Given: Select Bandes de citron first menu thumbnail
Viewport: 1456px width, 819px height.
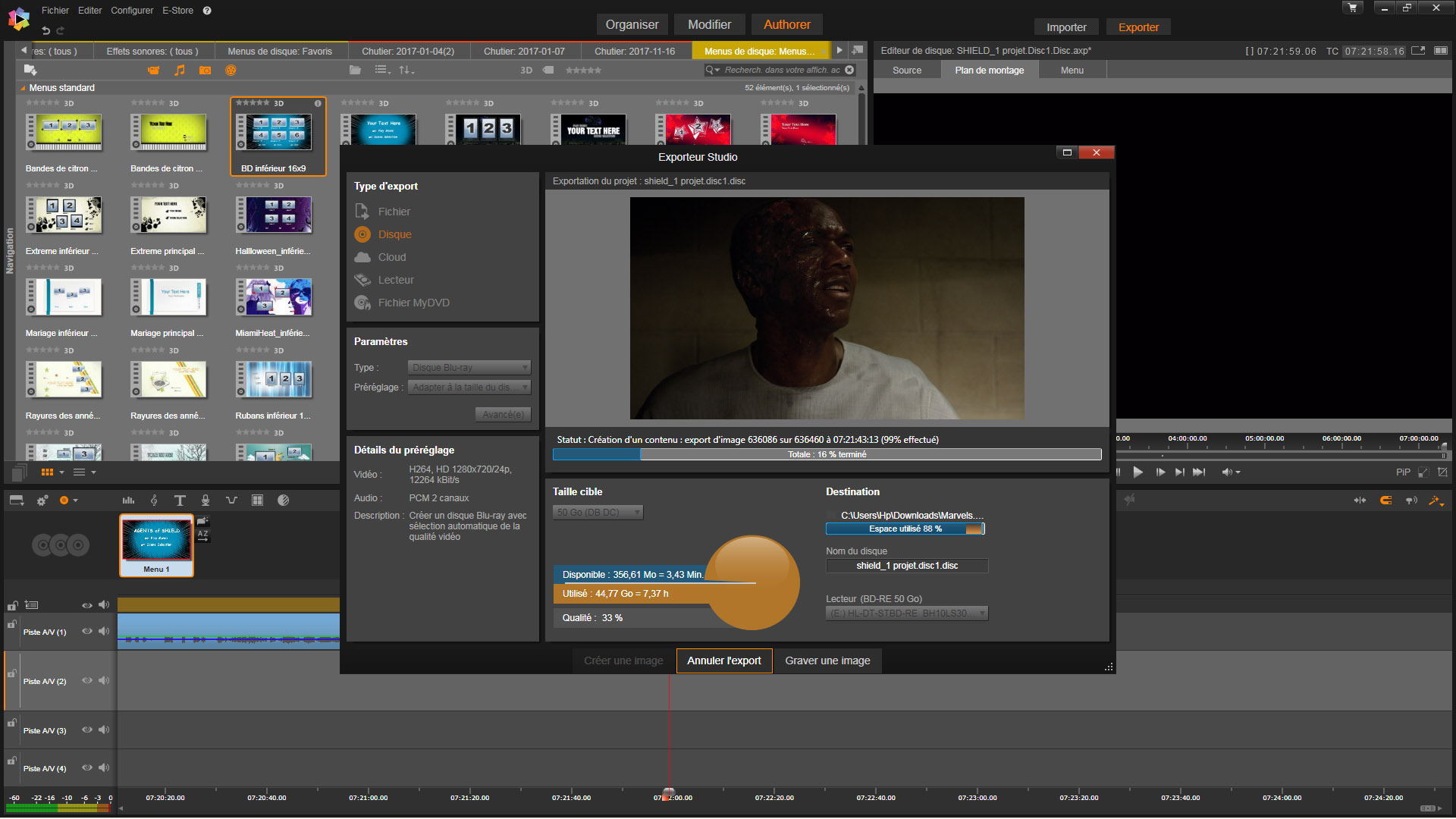Looking at the screenshot, I should click(64, 132).
